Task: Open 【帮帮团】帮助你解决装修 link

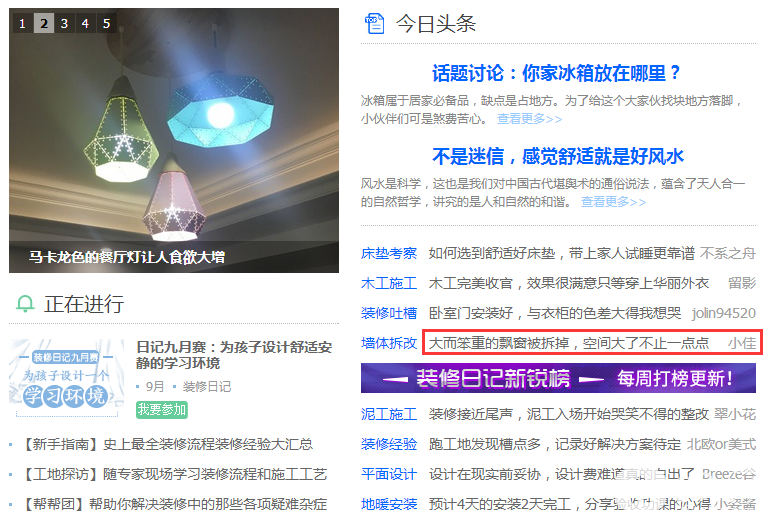Action: pos(175,504)
